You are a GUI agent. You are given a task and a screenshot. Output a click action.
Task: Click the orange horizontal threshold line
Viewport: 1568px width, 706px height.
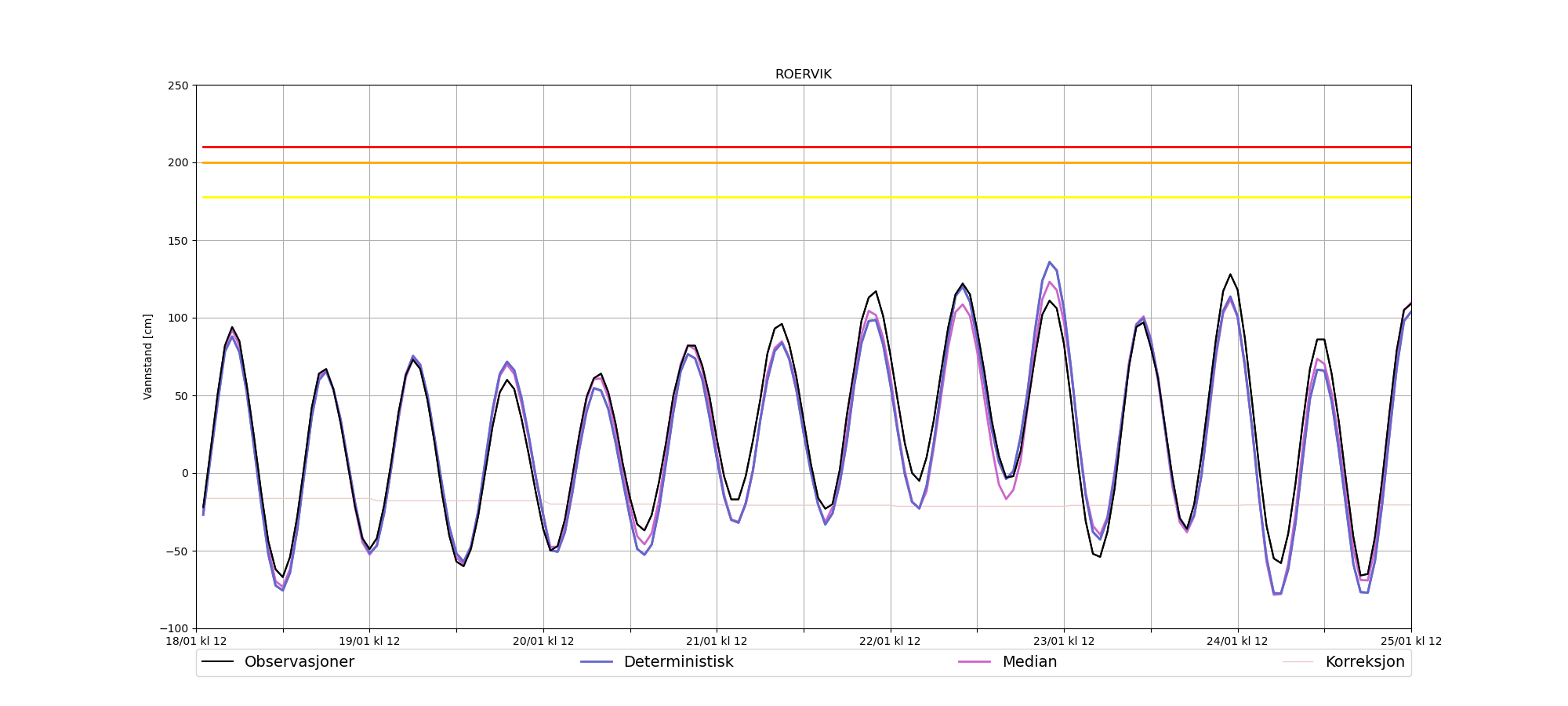807,162
